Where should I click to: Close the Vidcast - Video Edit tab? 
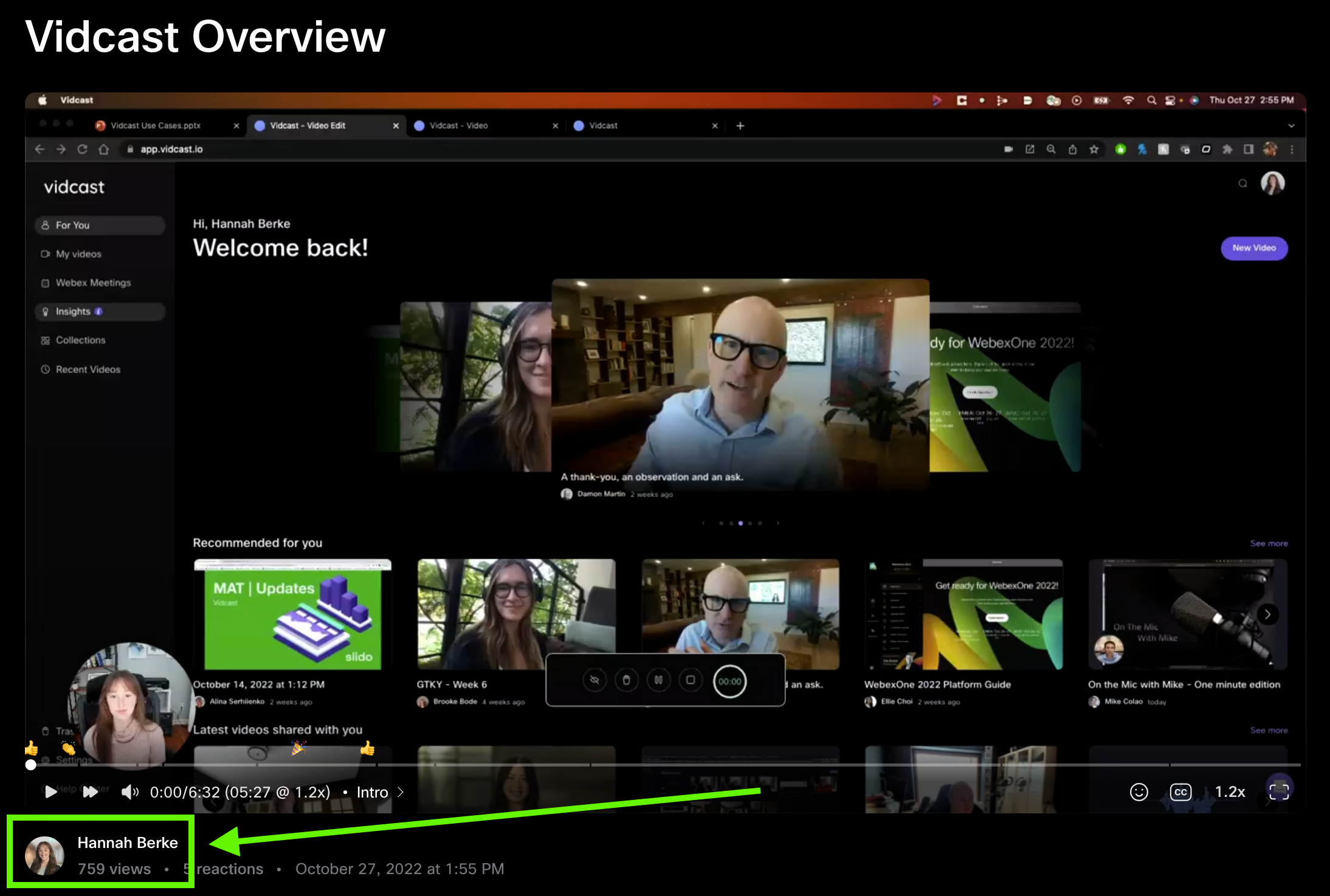pyautogui.click(x=396, y=126)
